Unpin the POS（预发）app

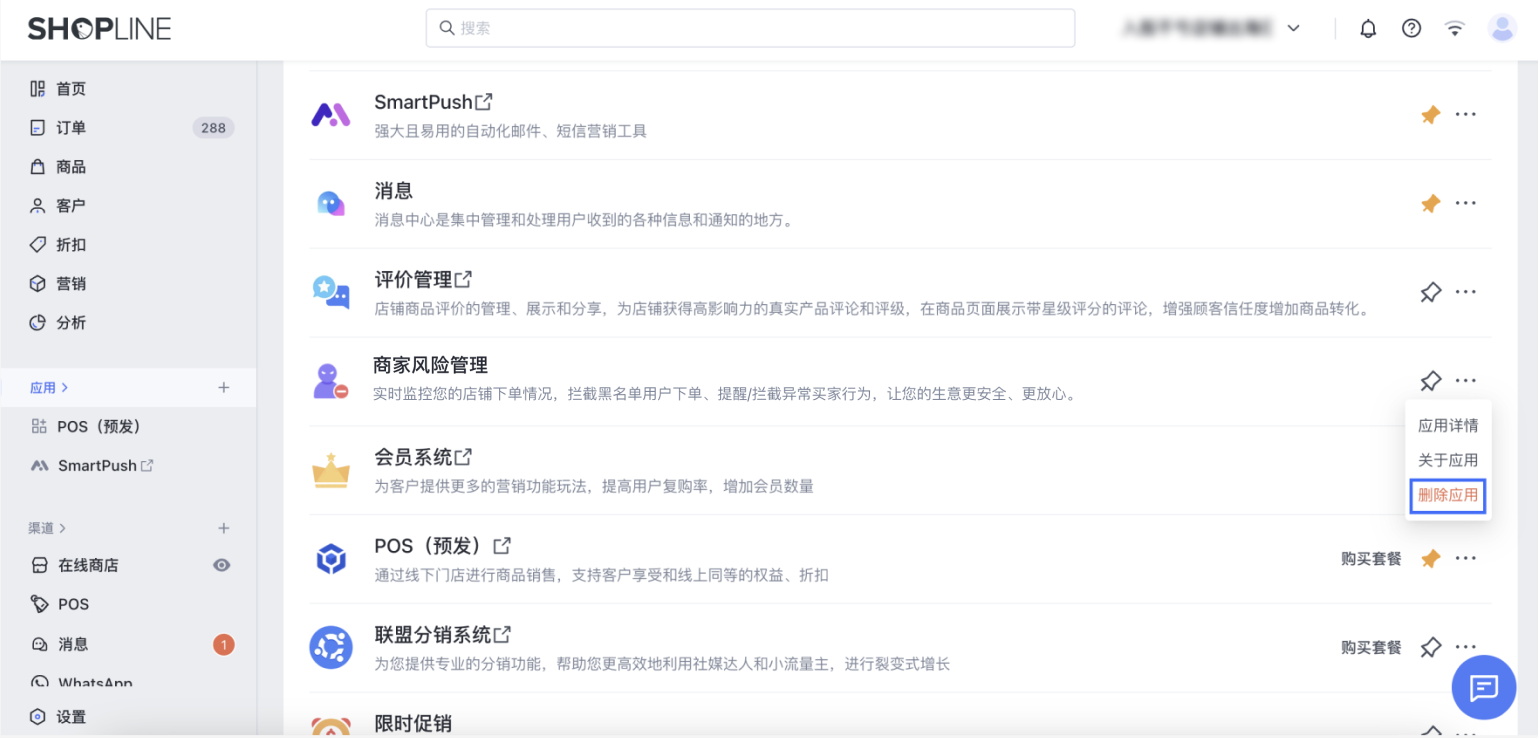[1431, 558]
